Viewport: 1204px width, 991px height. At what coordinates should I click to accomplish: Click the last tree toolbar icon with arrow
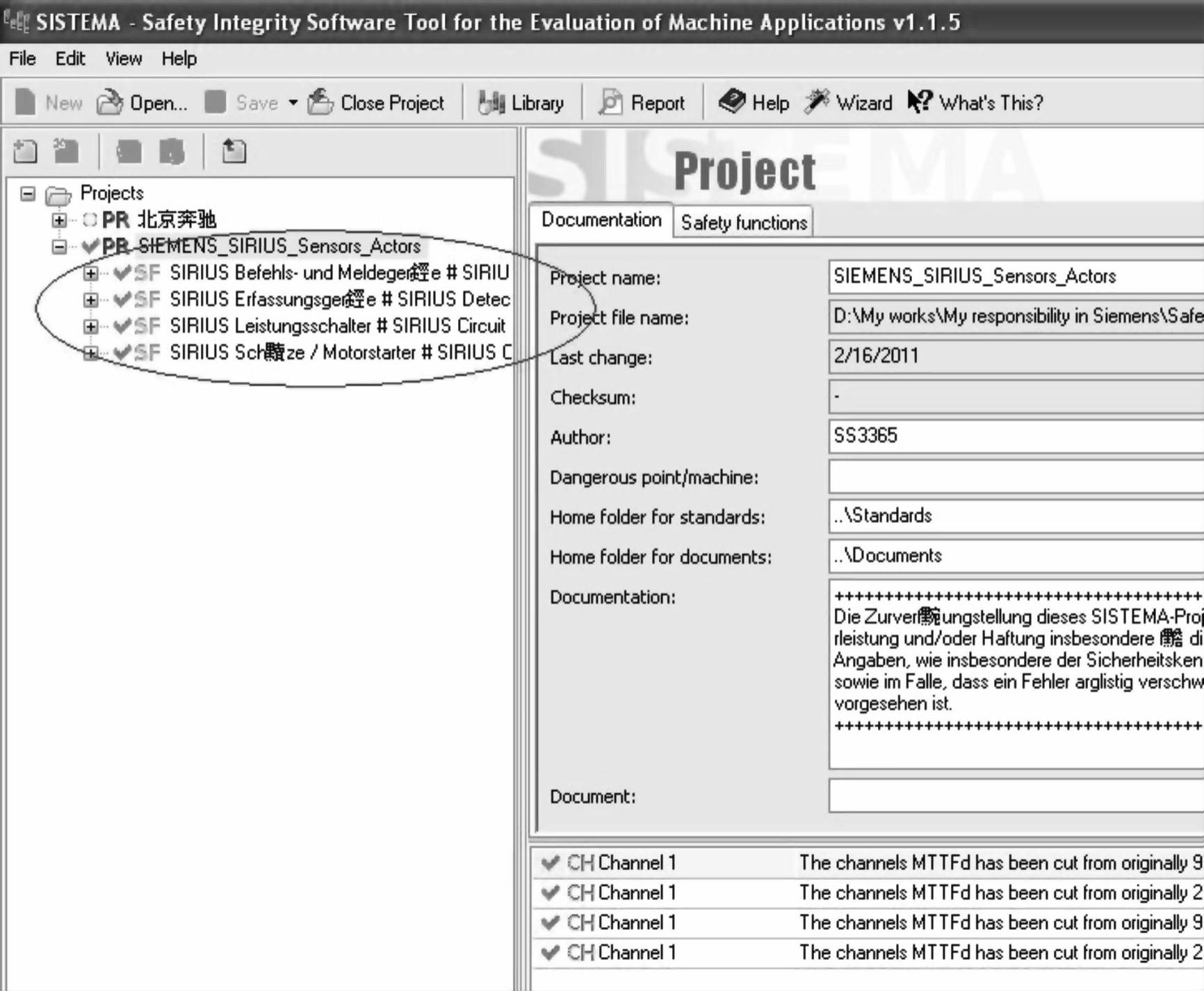(x=234, y=151)
